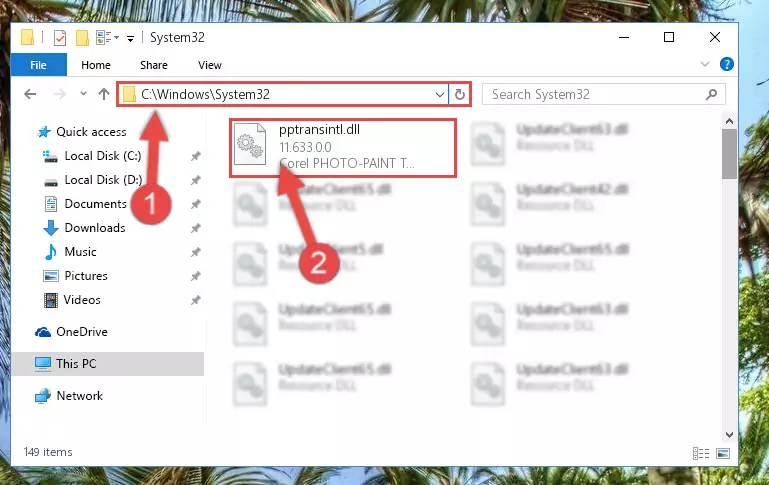
Task: Open the File menu
Action: click(x=38, y=65)
